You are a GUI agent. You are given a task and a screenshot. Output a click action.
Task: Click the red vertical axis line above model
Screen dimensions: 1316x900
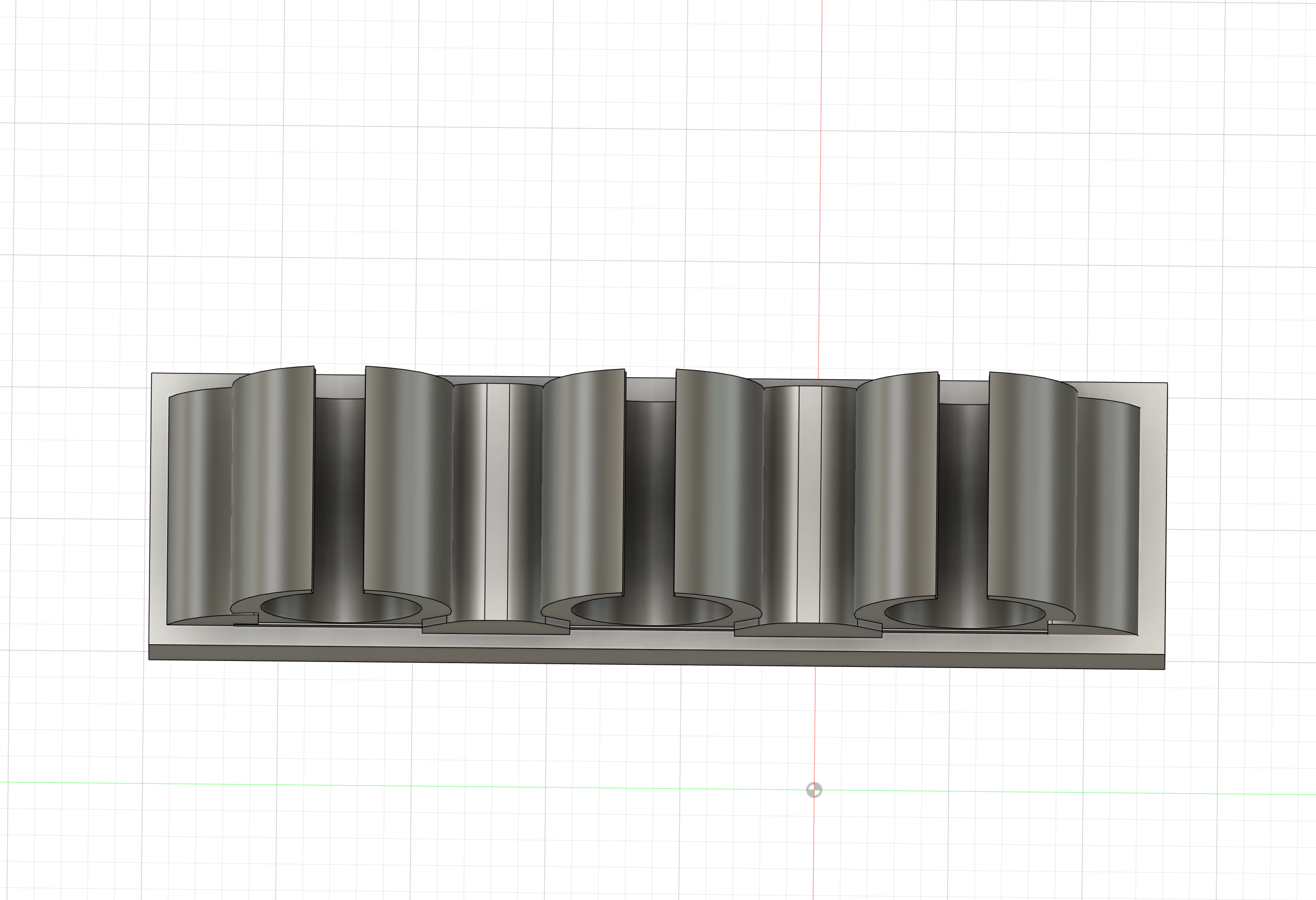821,170
